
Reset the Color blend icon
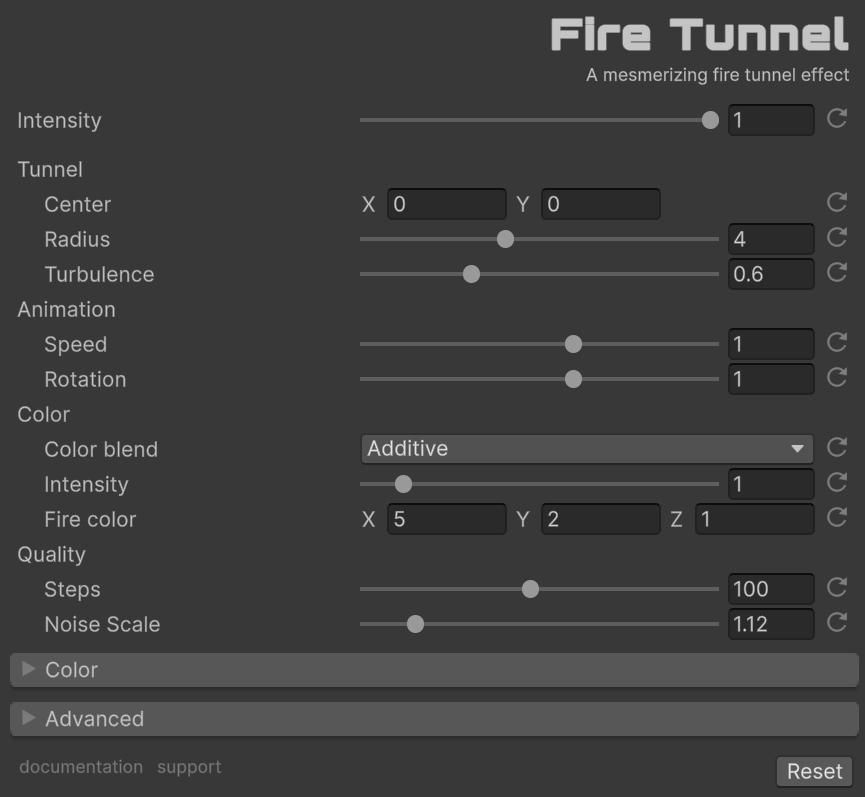point(837,448)
